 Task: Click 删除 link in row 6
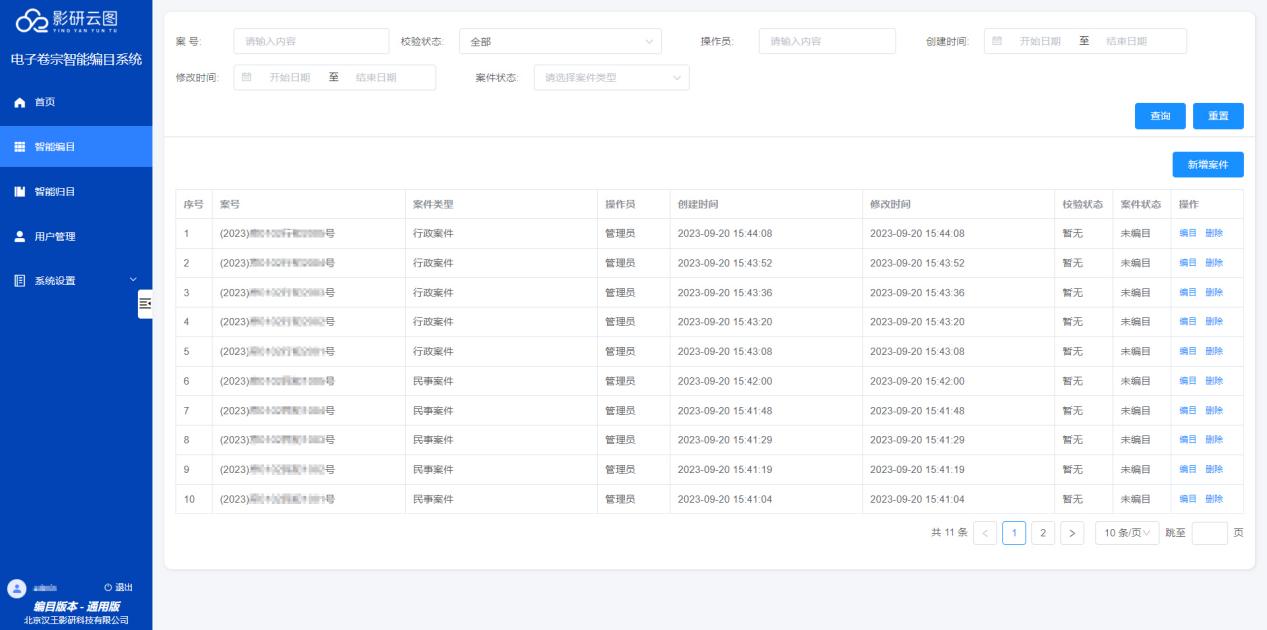pyautogui.click(x=1213, y=381)
